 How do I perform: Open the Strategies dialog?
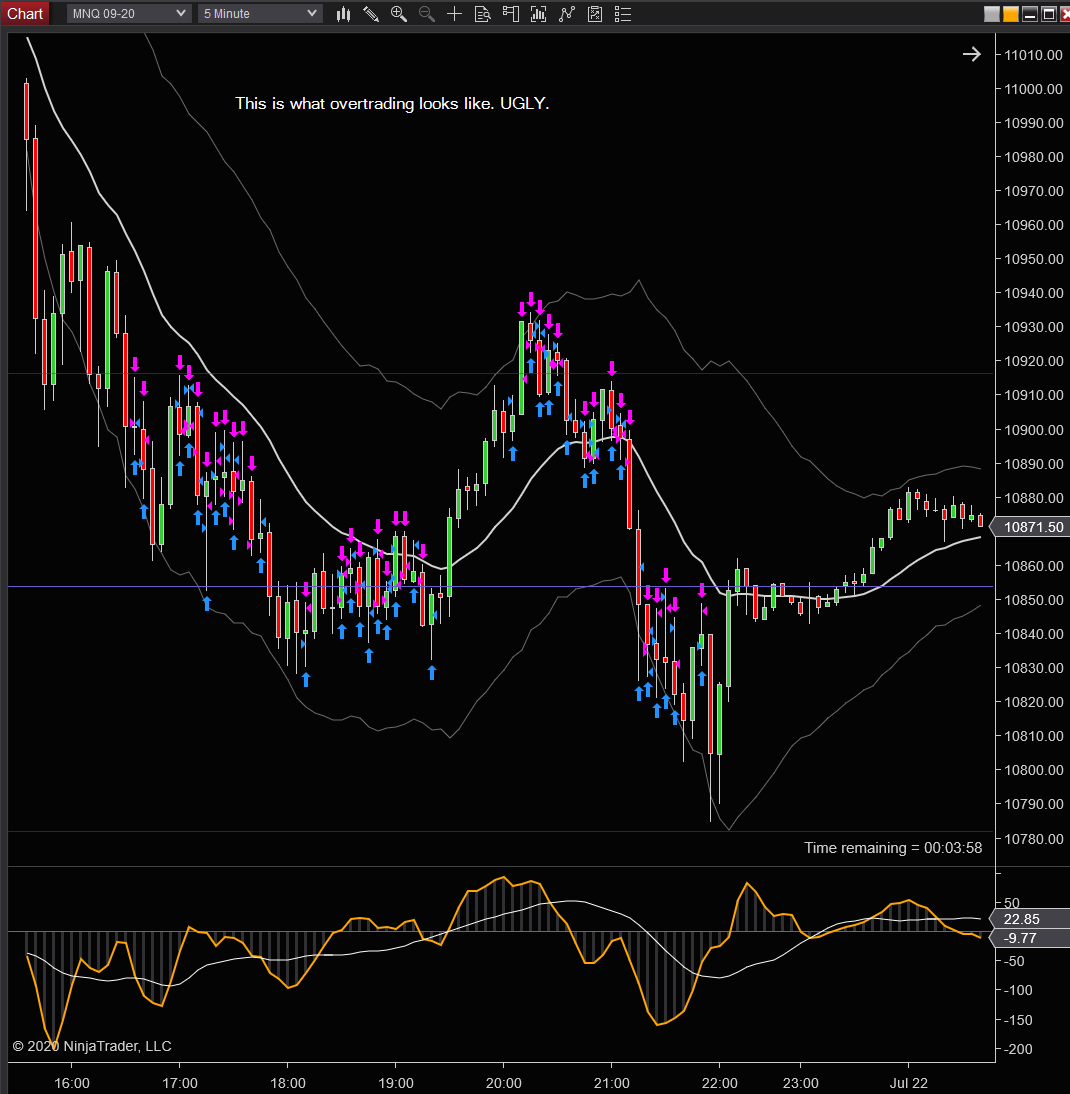[567, 14]
